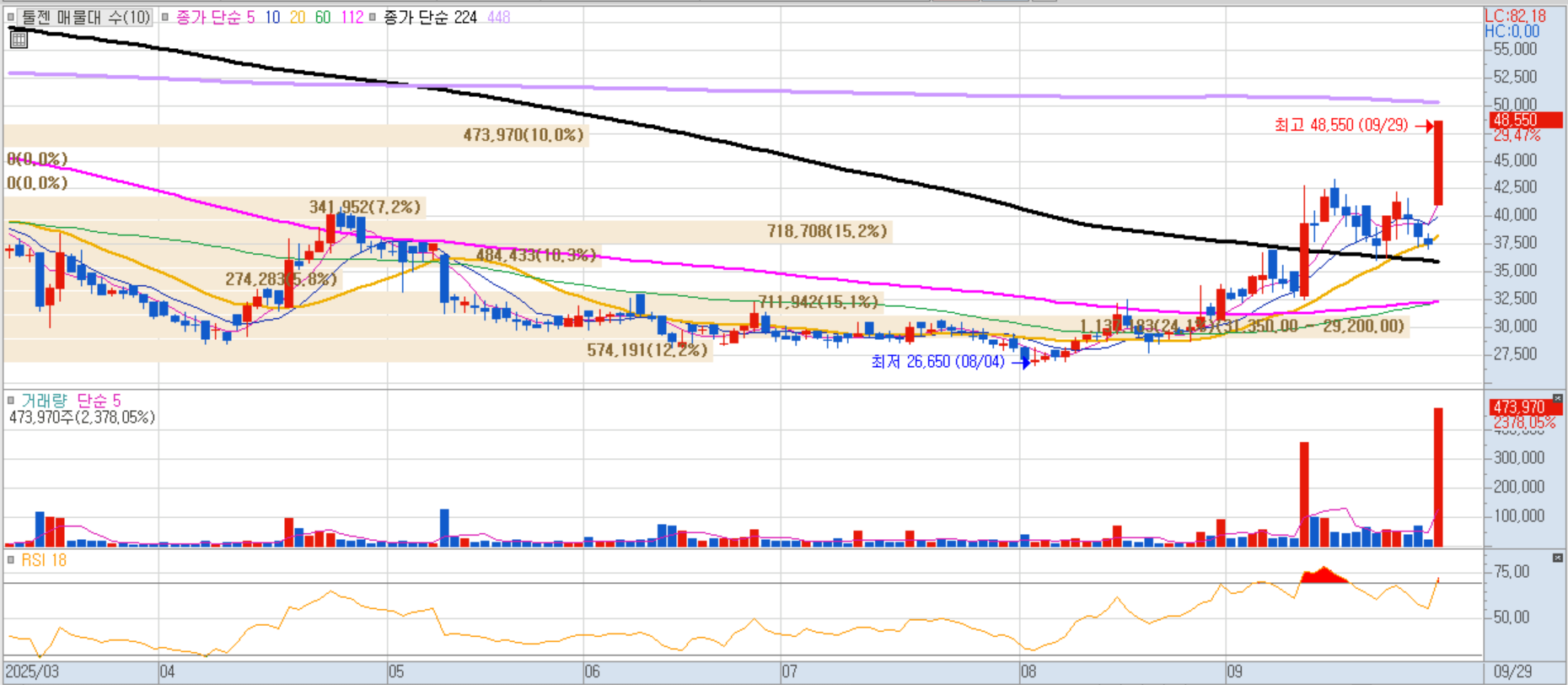Click the 2025/03 date axis label
The height and width of the screenshot is (685, 1568).
[x=33, y=672]
